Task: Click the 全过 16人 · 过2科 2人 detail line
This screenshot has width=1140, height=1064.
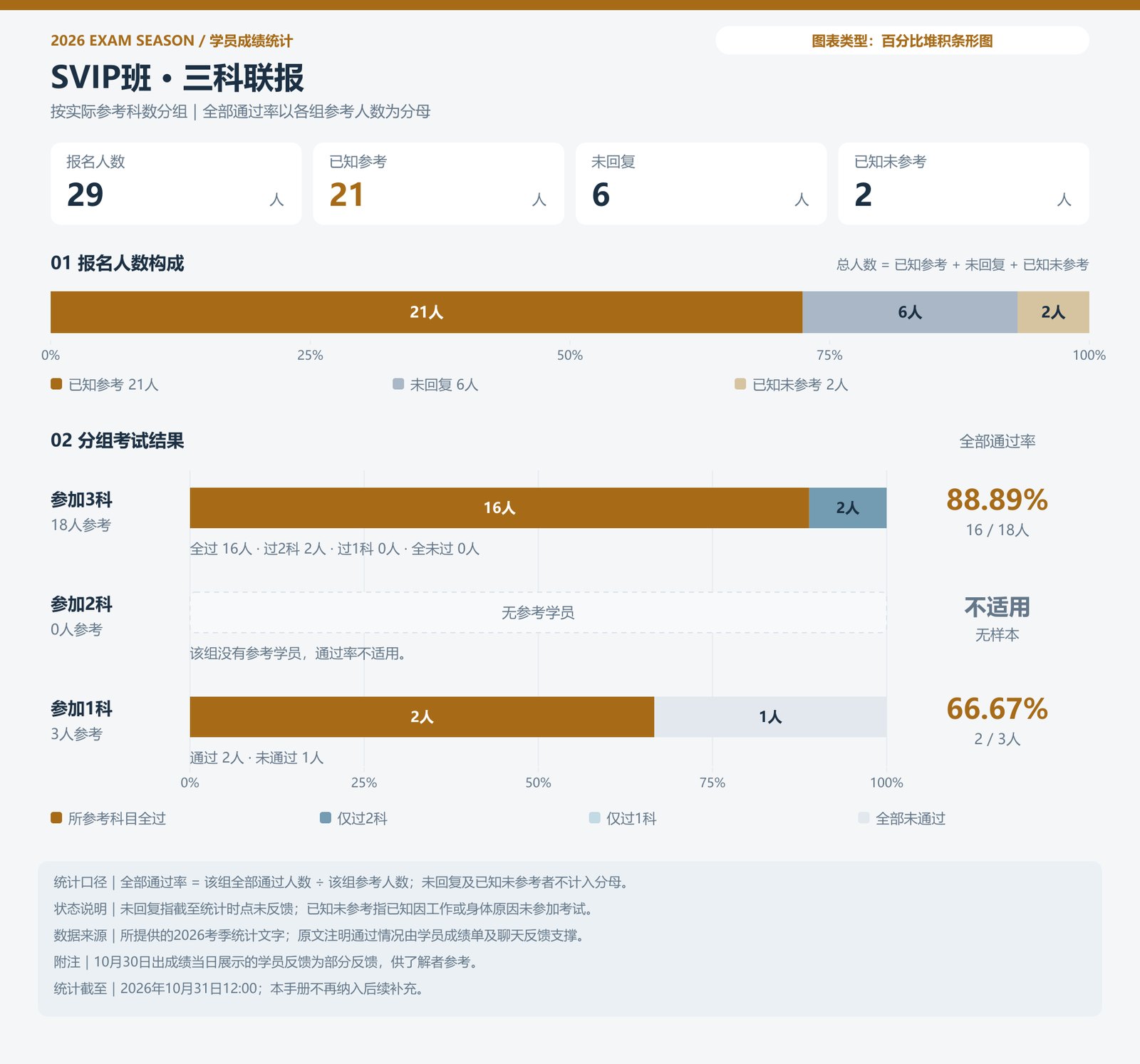Action: pyautogui.click(x=335, y=549)
